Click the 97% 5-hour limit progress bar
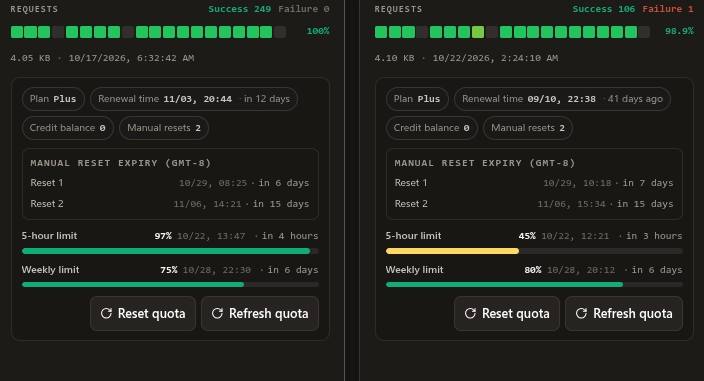Screen dimensions: 704x381 (170, 251)
